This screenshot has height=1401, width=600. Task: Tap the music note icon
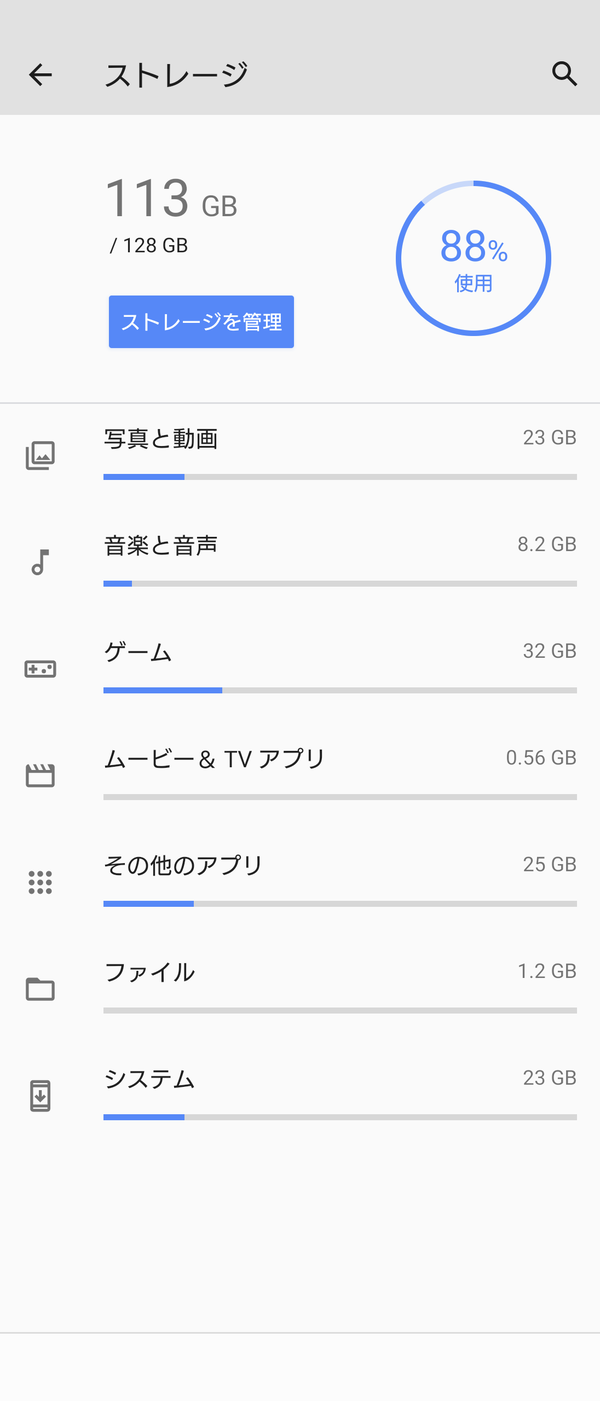click(x=40, y=562)
